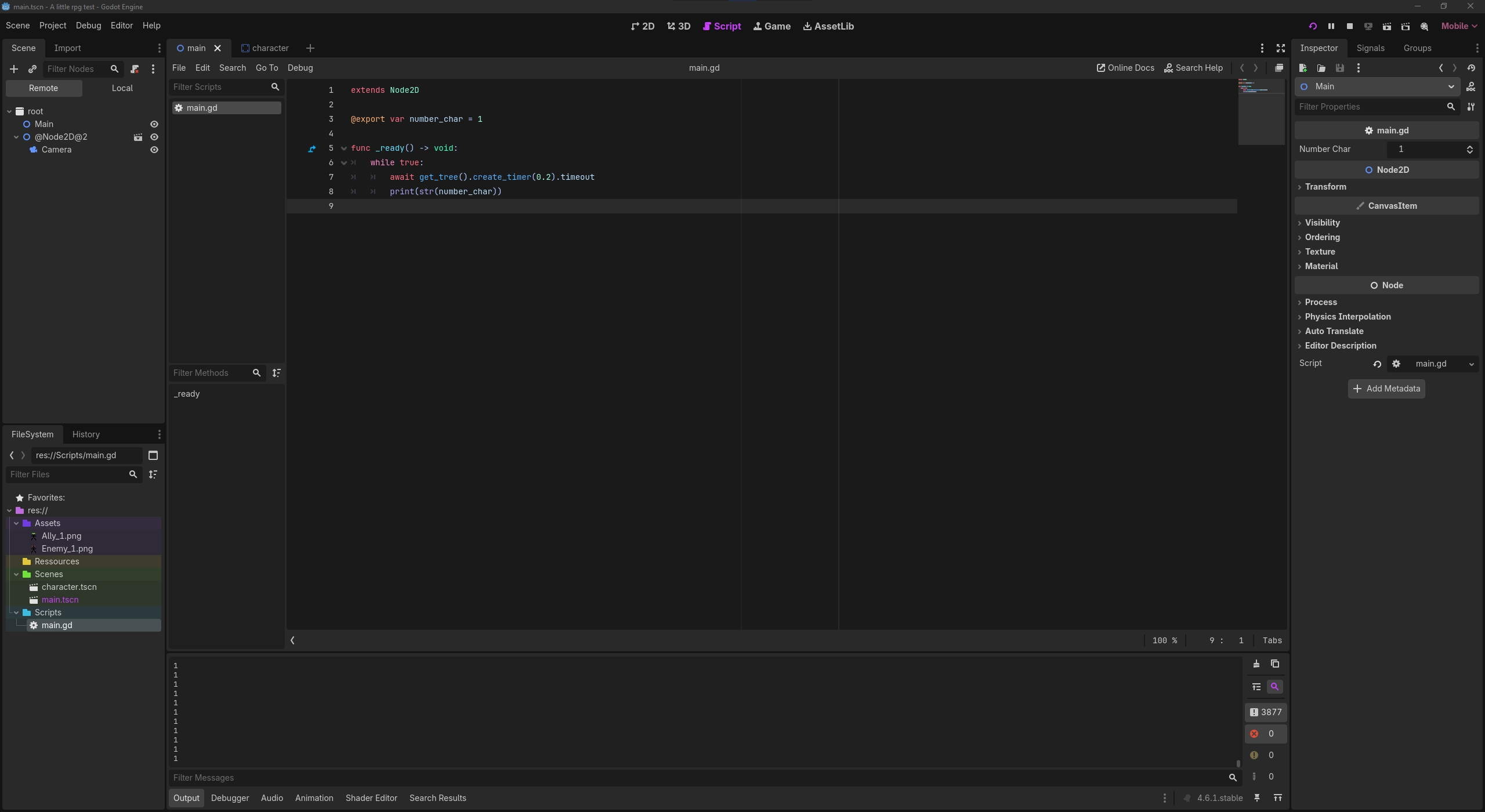
Task: Open @Node2D@2 scene in editor icon
Action: pyautogui.click(x=138, y=137)
